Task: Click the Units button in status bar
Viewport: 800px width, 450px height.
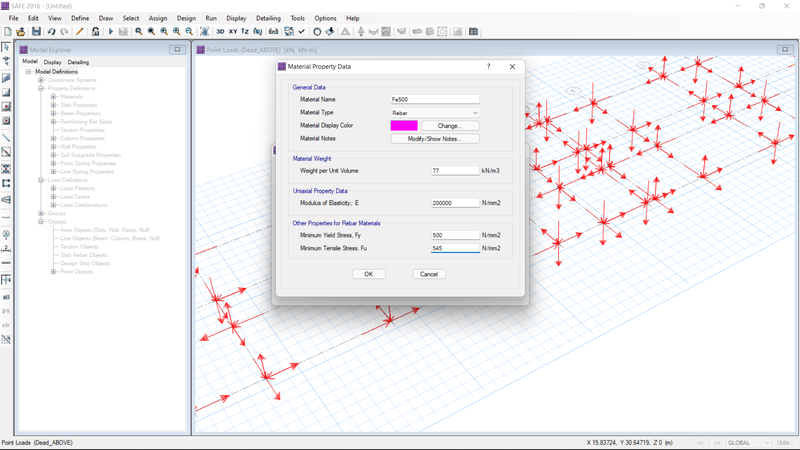Action: 786,443
